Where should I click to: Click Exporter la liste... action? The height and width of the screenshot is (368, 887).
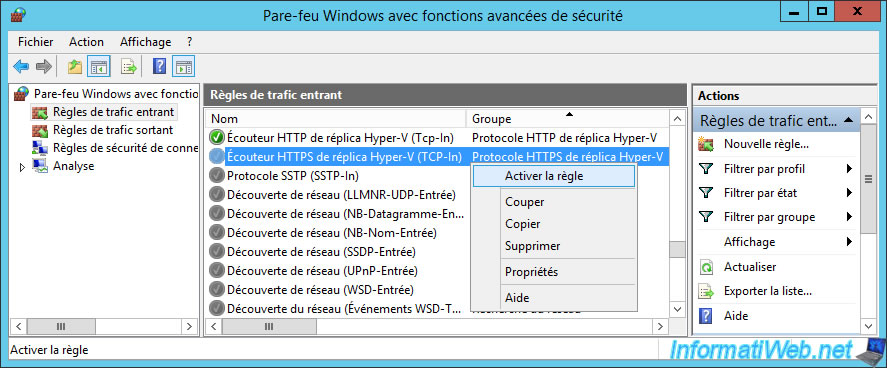coord(768,292)
